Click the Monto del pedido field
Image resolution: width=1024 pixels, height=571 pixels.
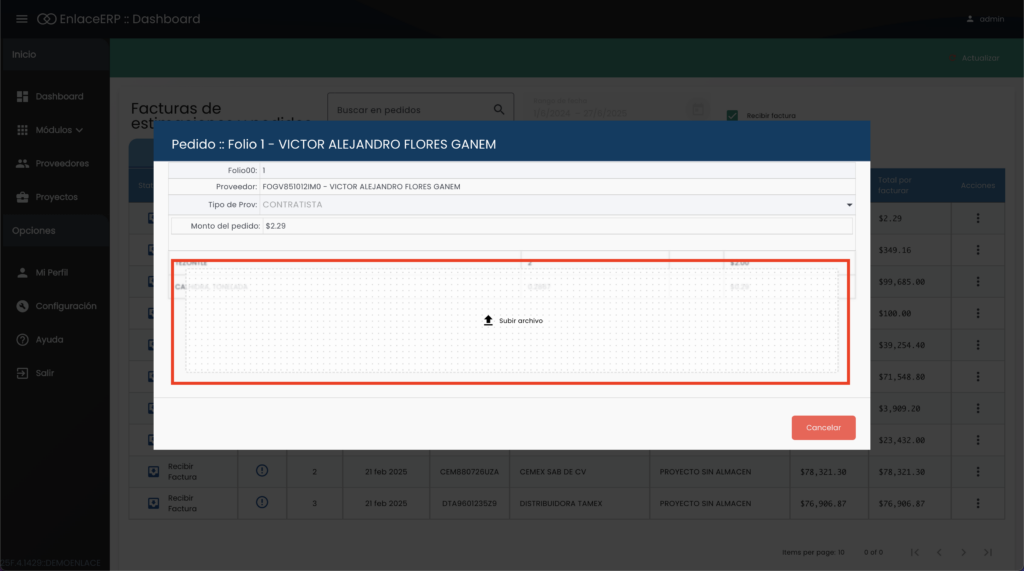coord(556,226)
